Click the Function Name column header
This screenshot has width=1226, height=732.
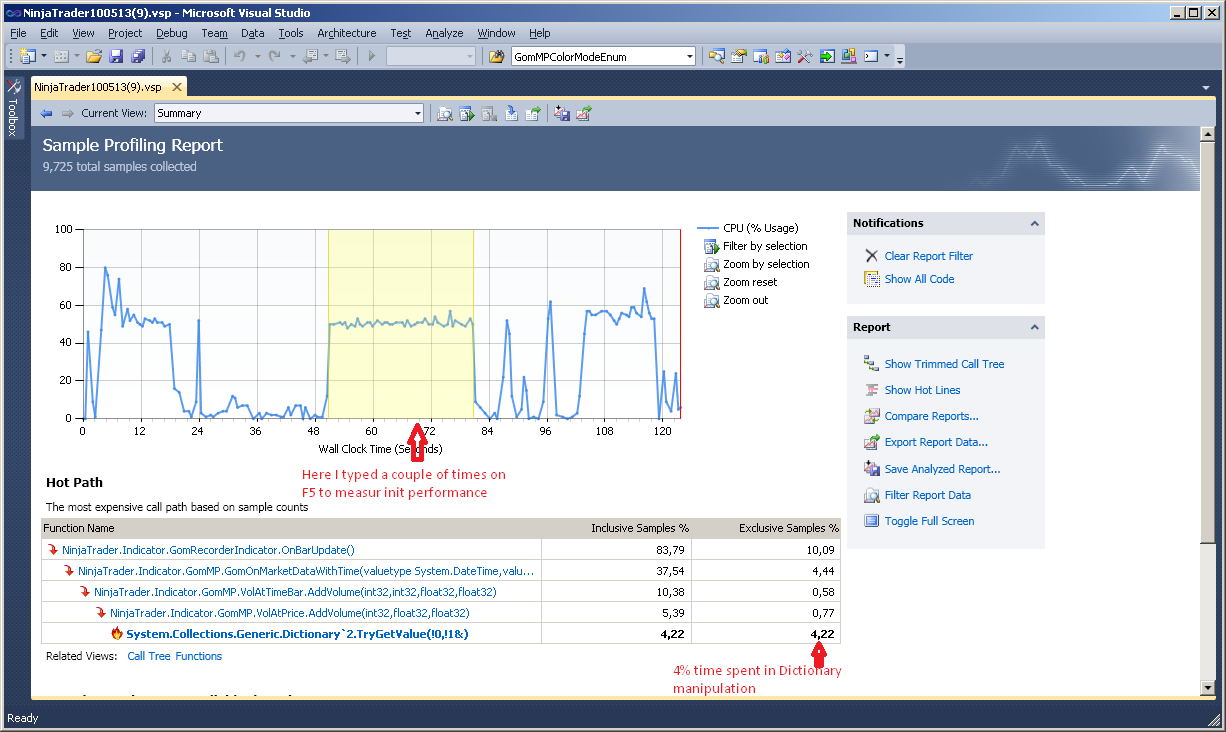291,528
